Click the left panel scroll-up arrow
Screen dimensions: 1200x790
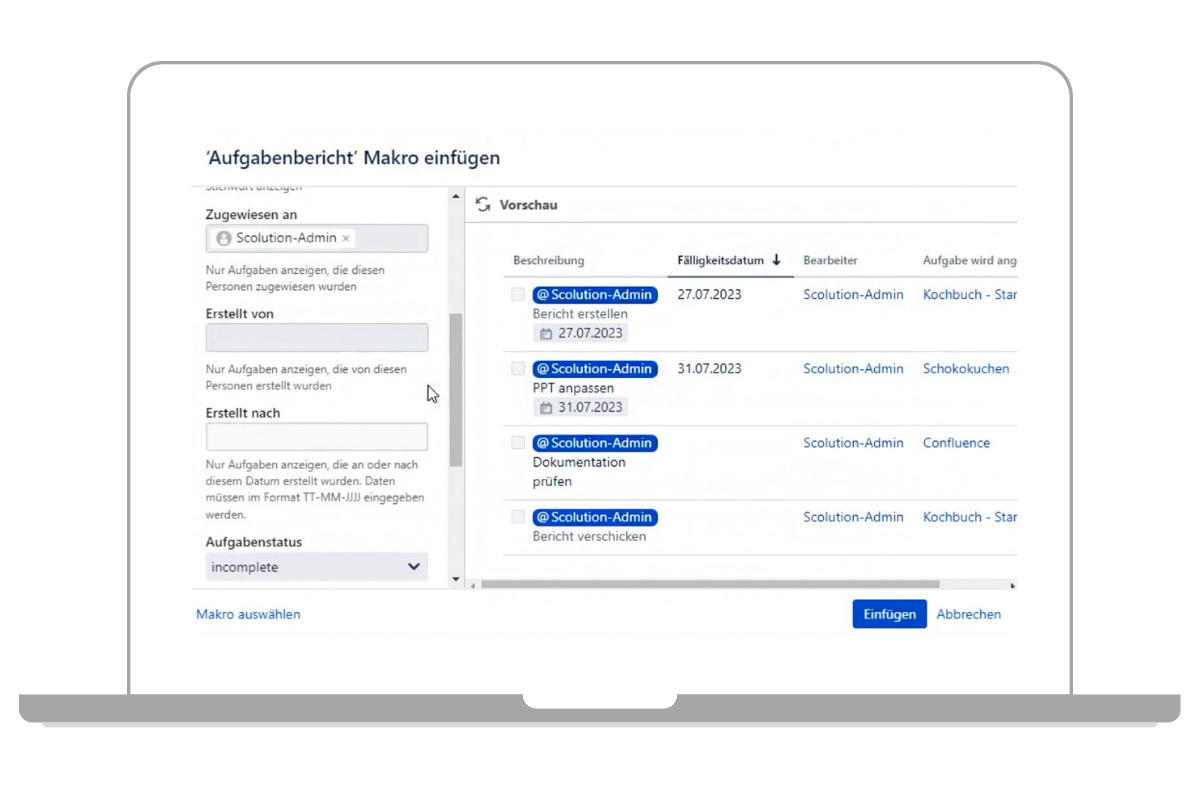pyautogui.click(x=456, y=197)
